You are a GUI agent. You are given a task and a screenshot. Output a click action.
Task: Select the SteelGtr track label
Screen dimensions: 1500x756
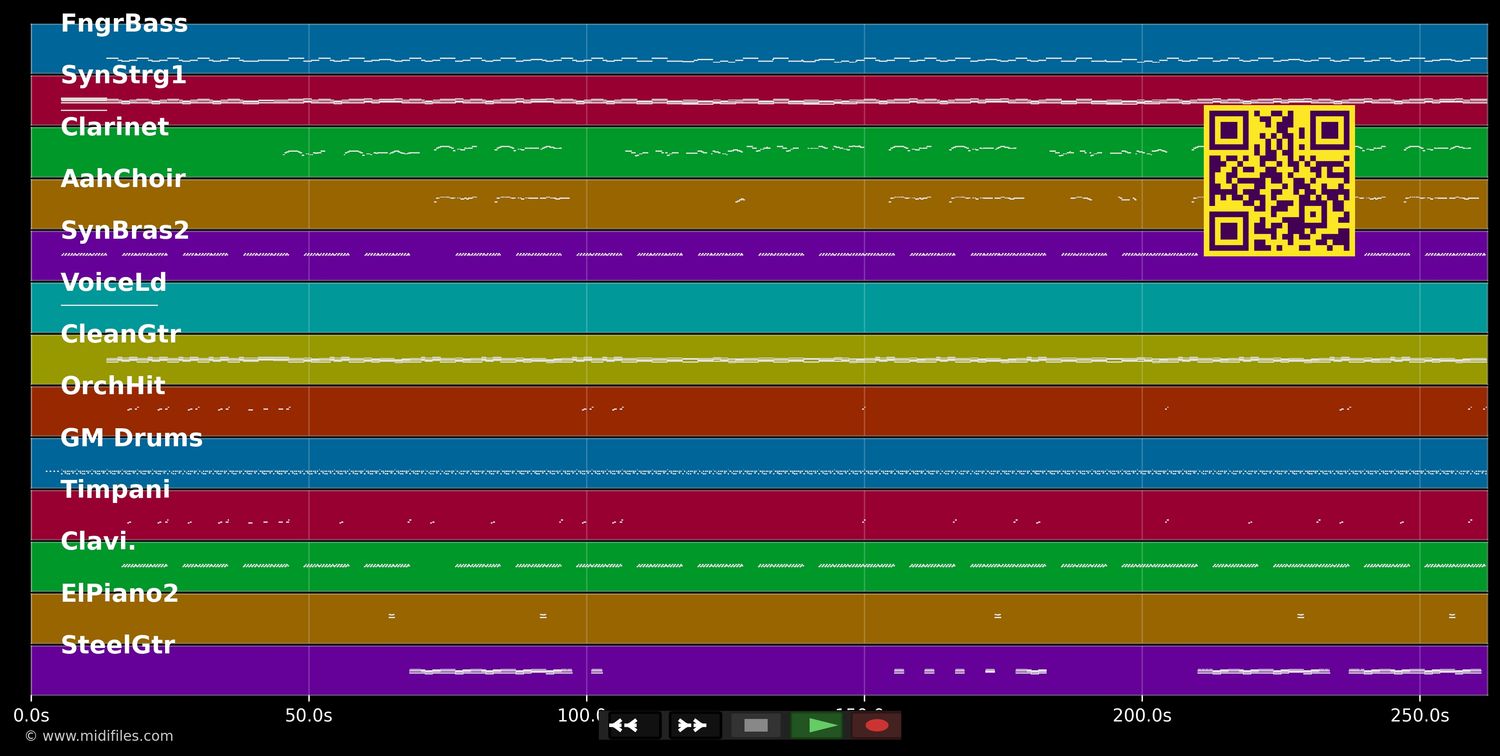click(118, 646)
